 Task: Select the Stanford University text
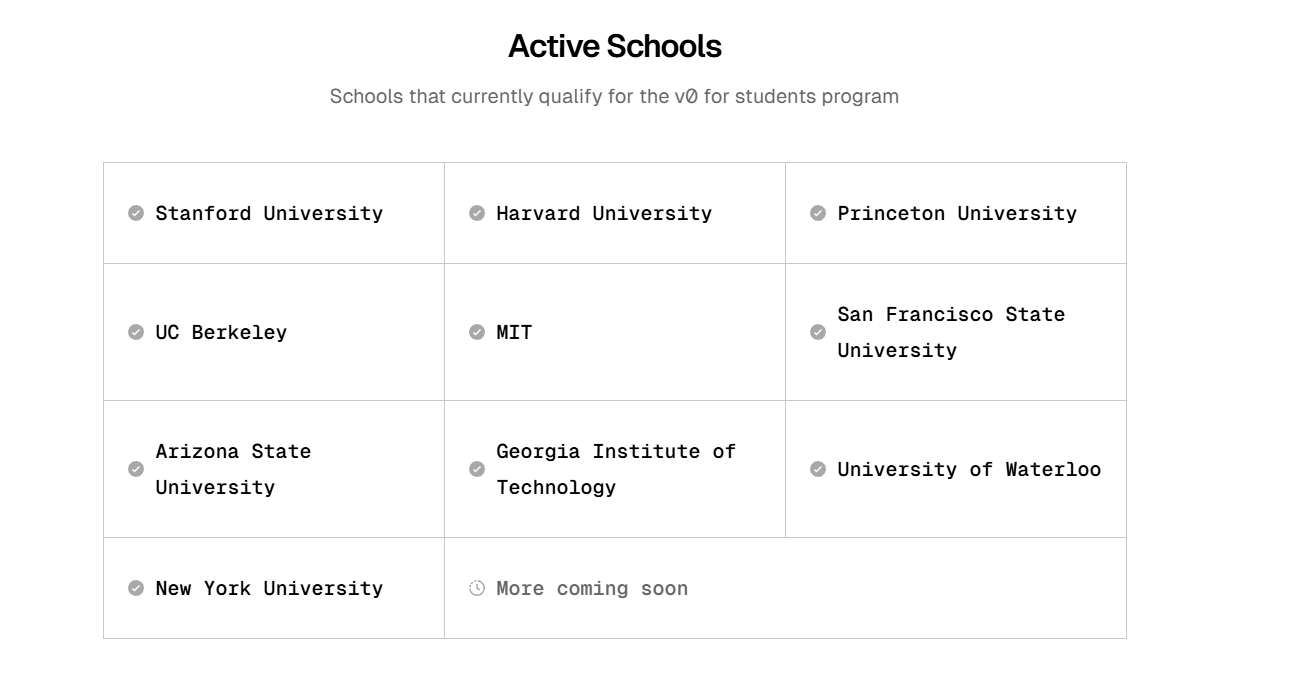click(269, 213)
